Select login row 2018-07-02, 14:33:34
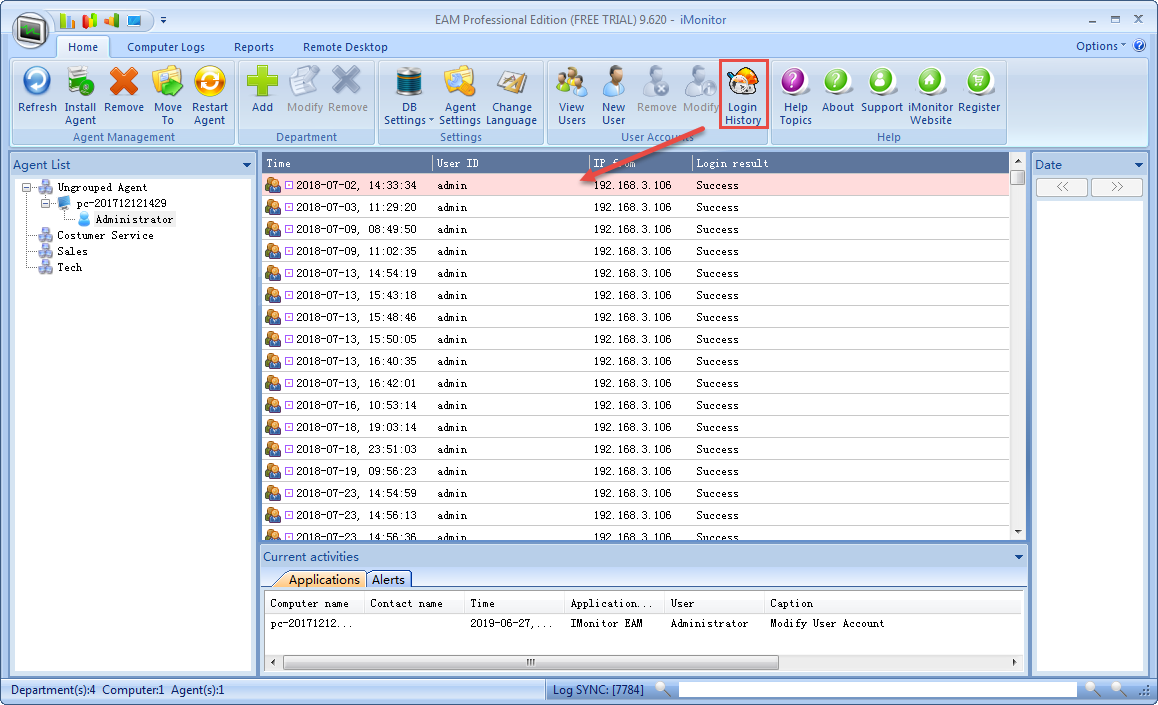 [636, 185]
